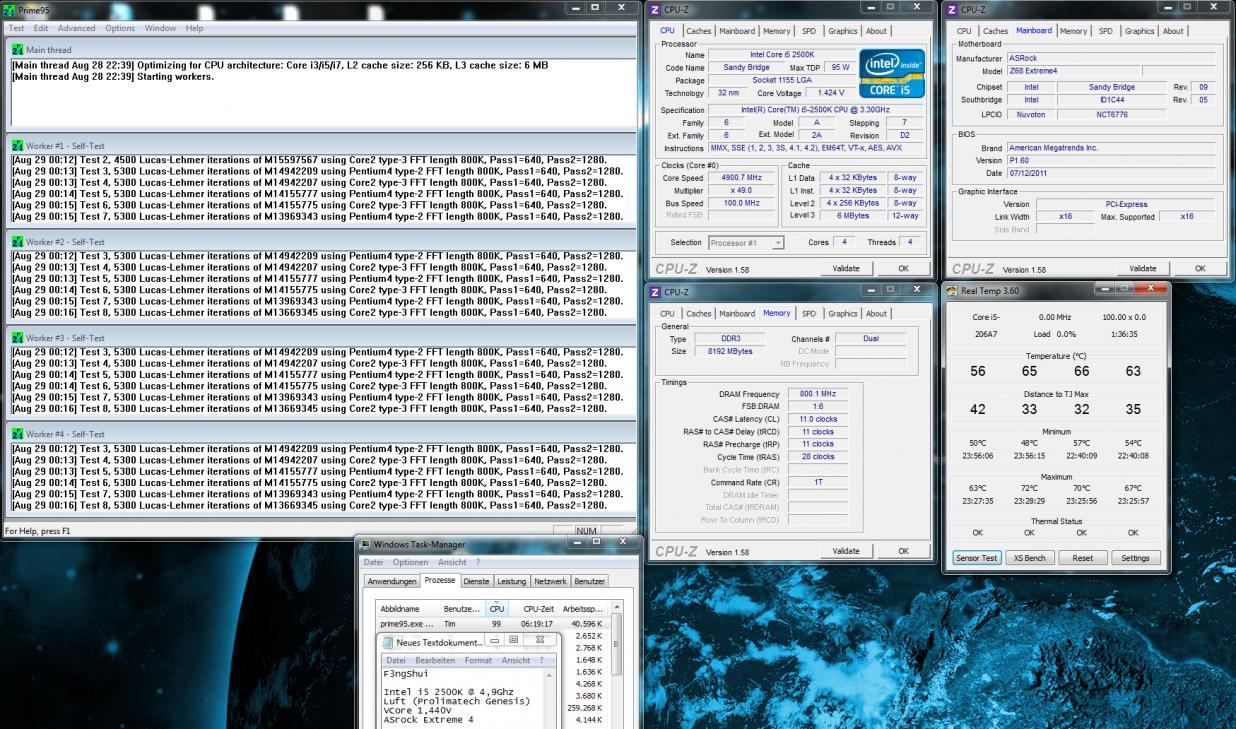
Task: Open Settings in Real Temp
Action: coord(1136,558)
